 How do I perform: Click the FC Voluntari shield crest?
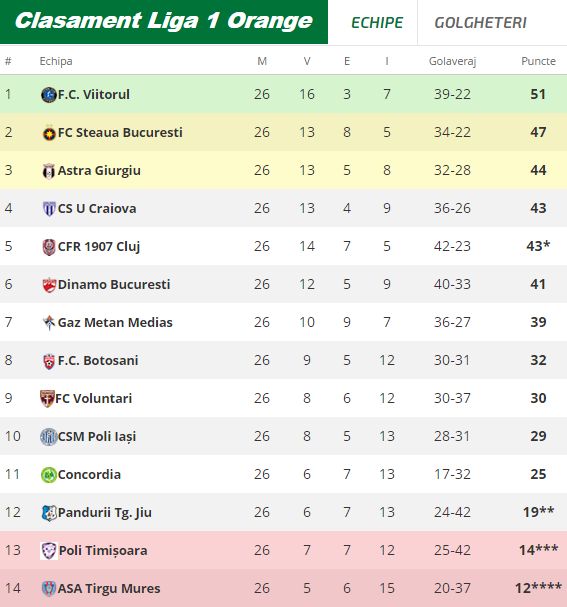point(47,398)
